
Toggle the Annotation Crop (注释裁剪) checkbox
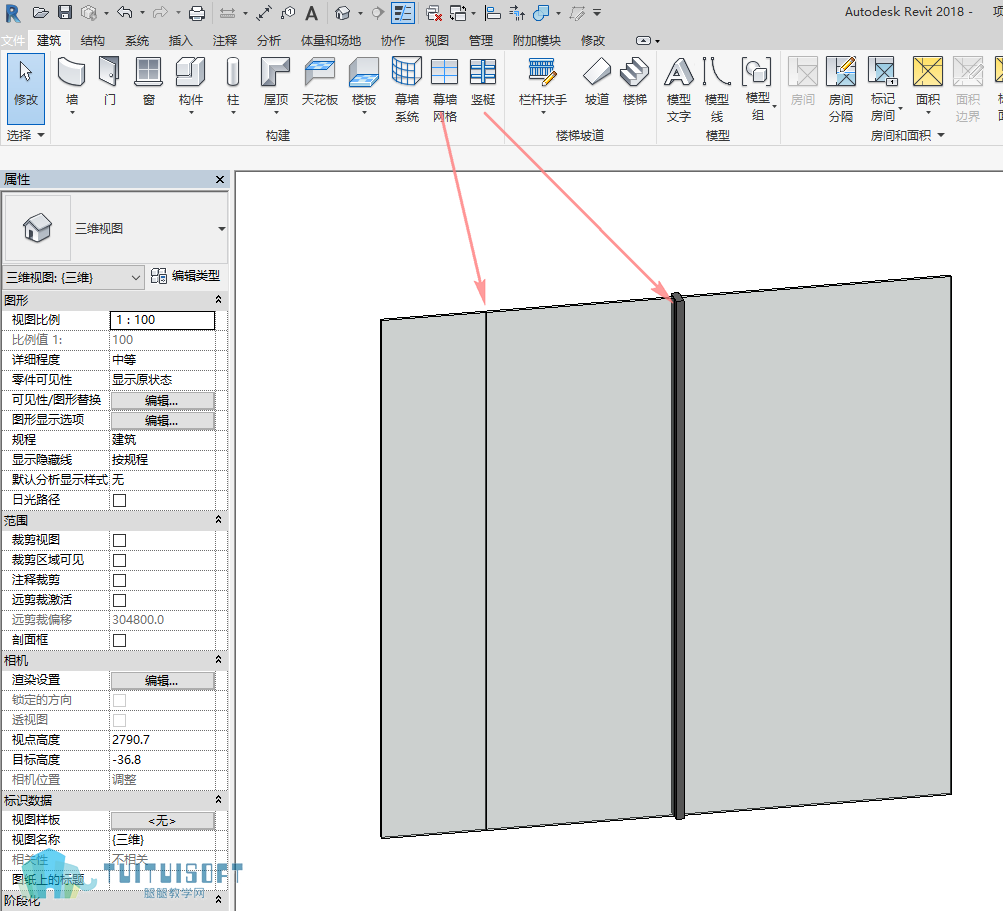tap(120, 580)
